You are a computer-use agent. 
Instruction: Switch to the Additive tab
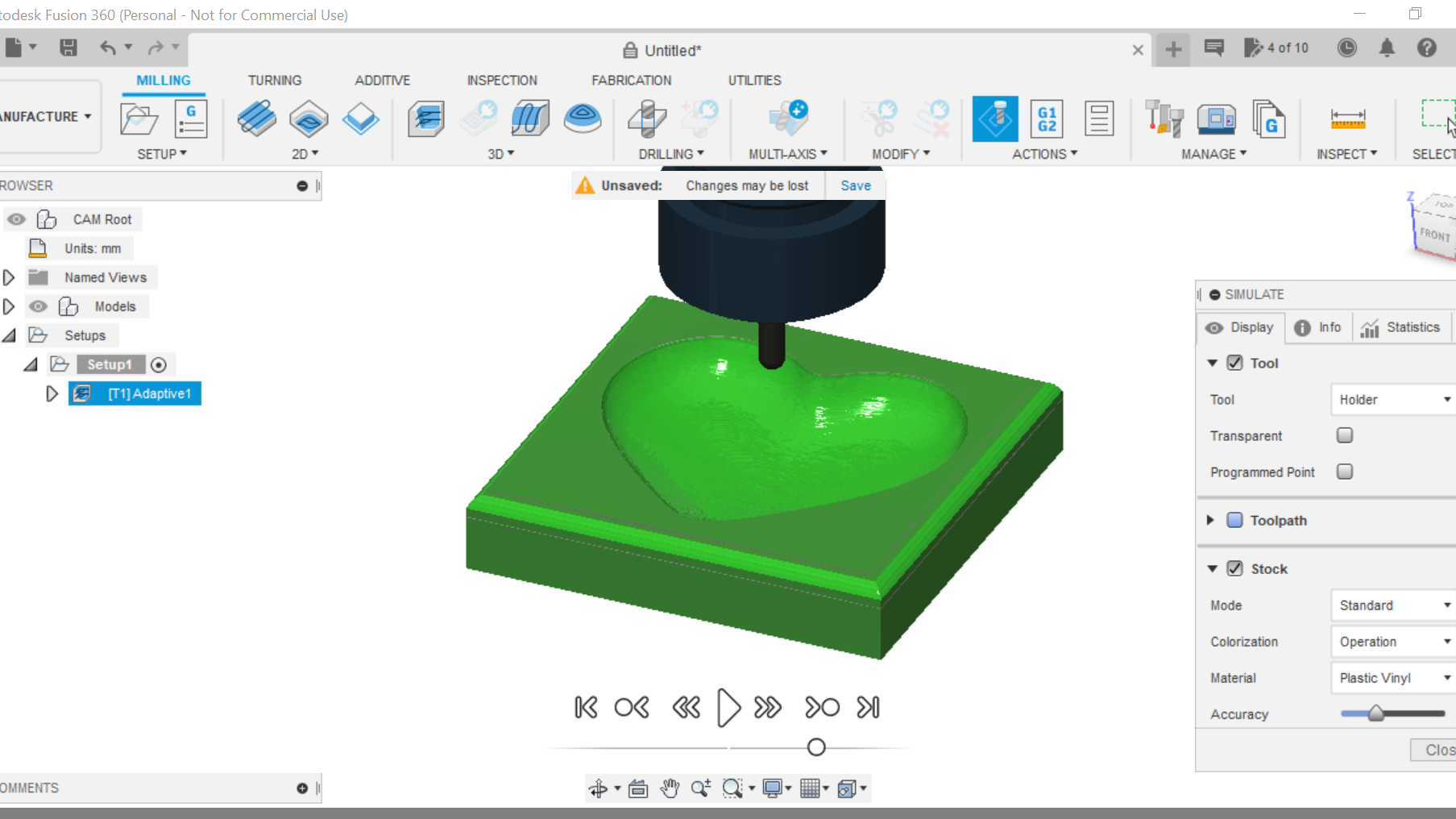point(383,81)
